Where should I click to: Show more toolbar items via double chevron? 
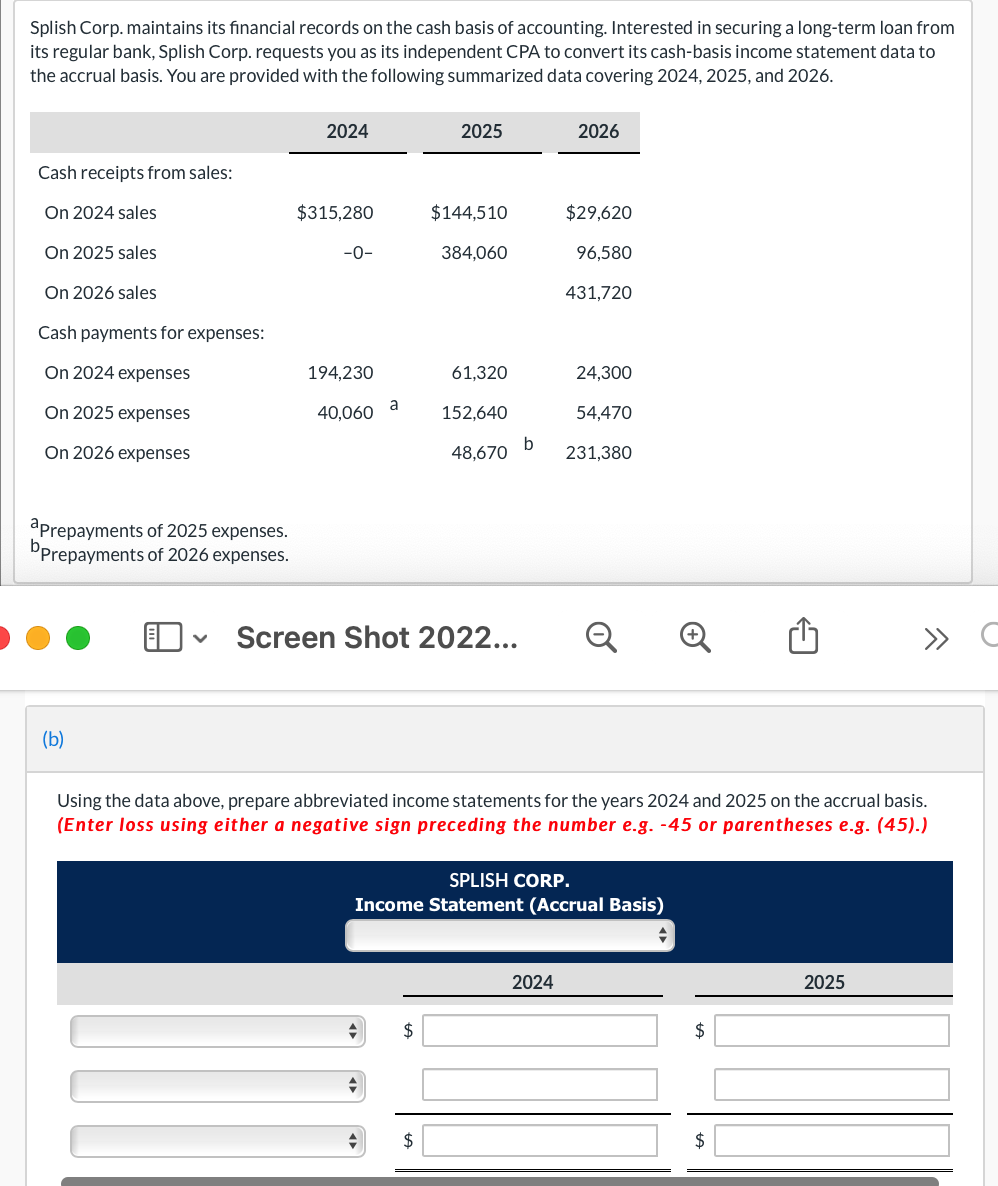(x=936, y=639)
